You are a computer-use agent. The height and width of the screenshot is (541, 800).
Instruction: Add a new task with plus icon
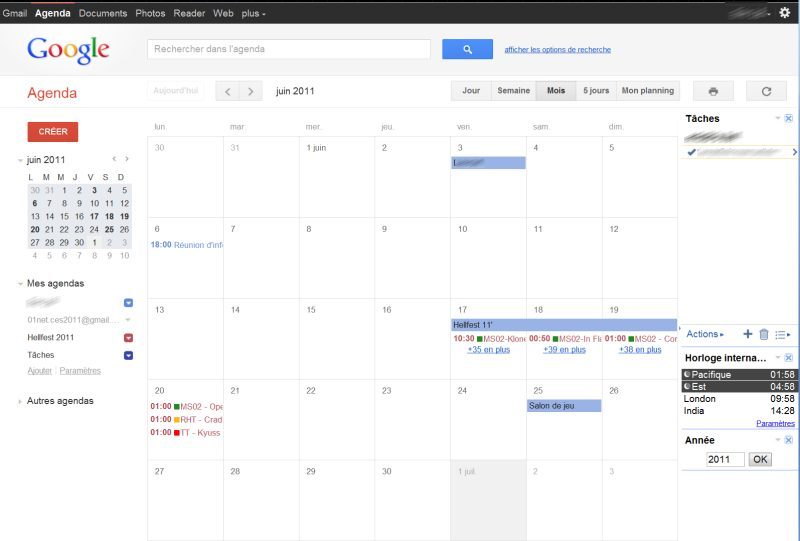748,334
